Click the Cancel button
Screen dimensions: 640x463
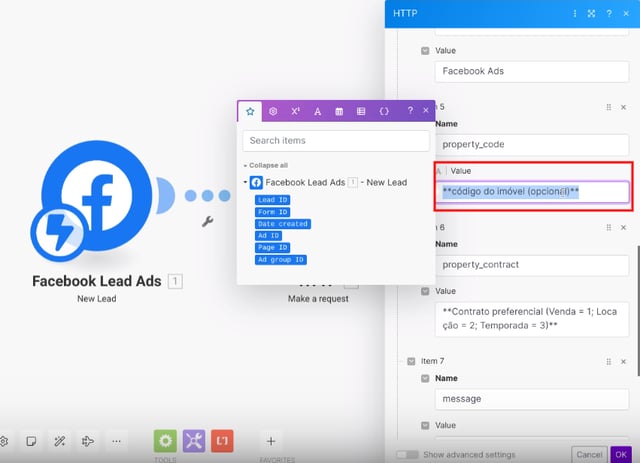click(x=589, y=454)
